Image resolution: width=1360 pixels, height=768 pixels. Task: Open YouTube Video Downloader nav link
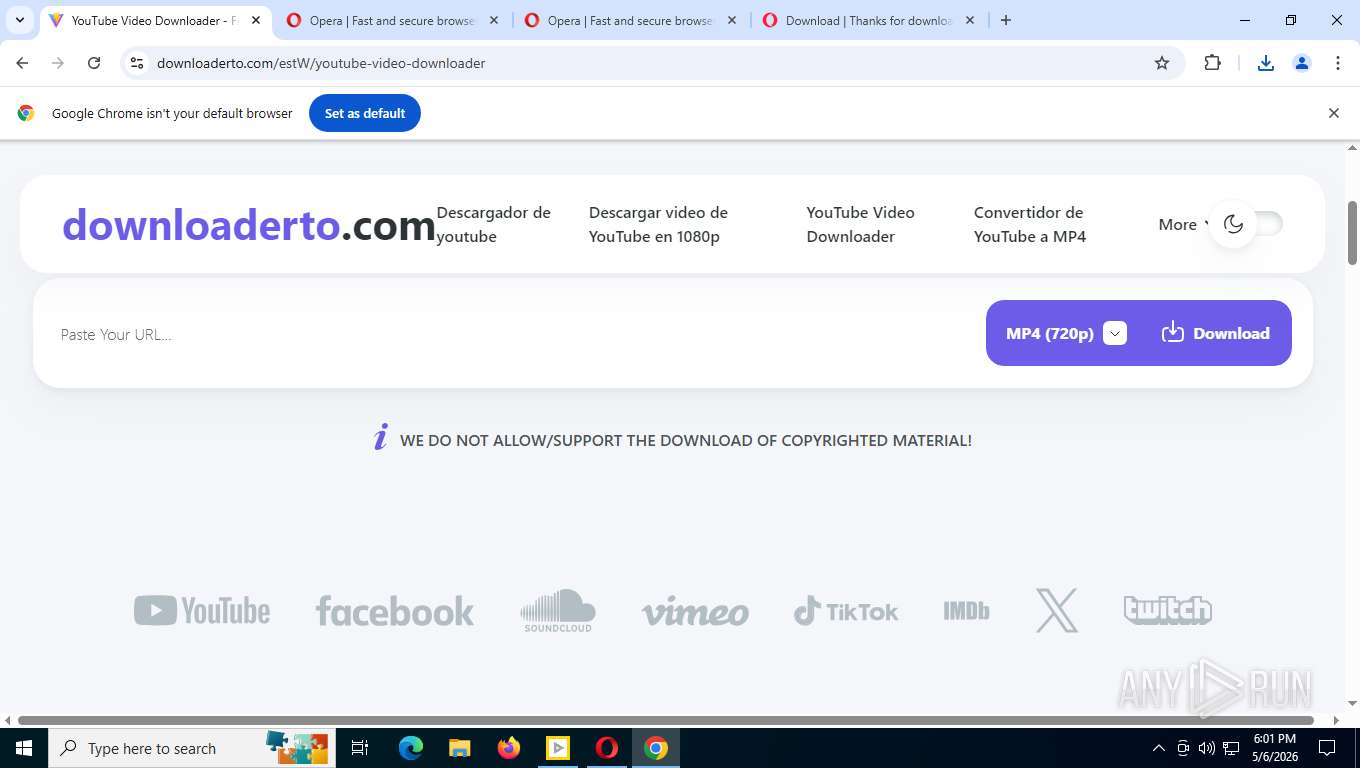860,224
